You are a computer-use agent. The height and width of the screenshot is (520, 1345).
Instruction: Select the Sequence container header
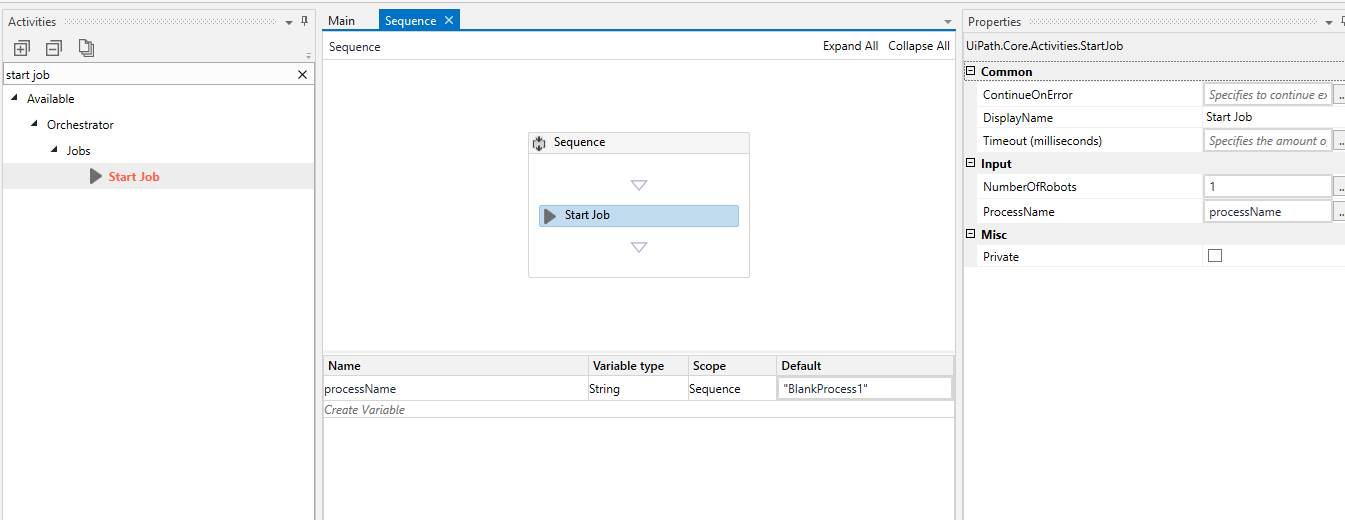pyautogui.click(x=639, y=143)
